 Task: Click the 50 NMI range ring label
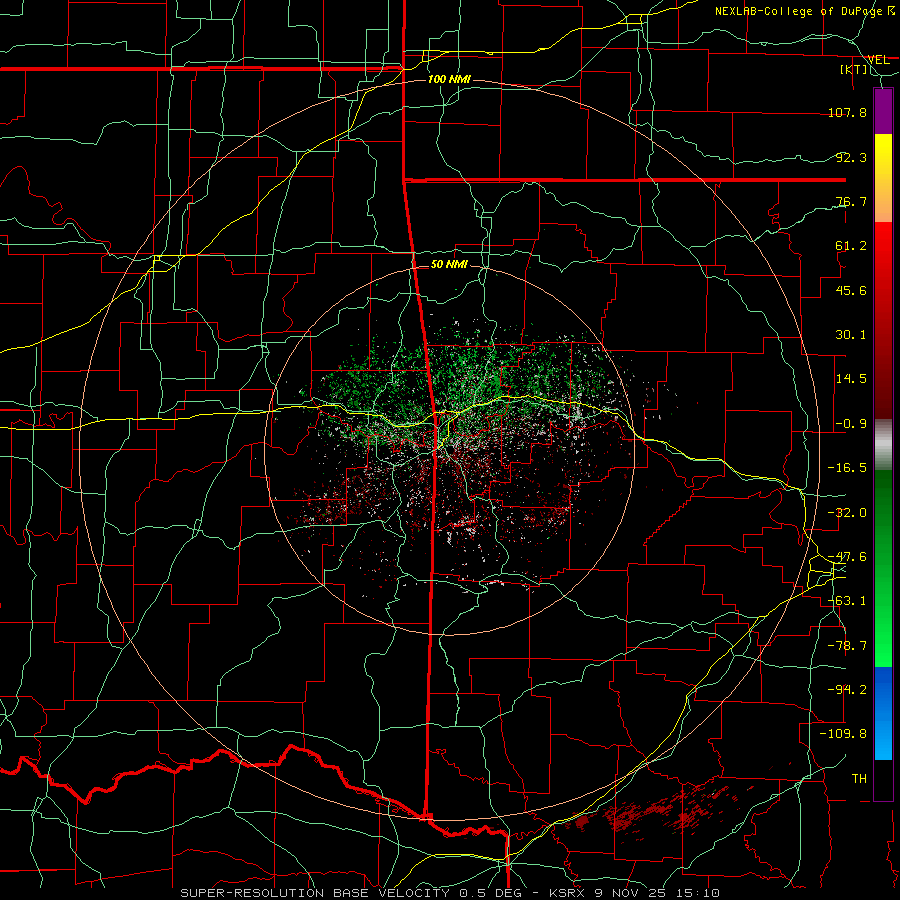pyautogui.click(x=449, y=265)
